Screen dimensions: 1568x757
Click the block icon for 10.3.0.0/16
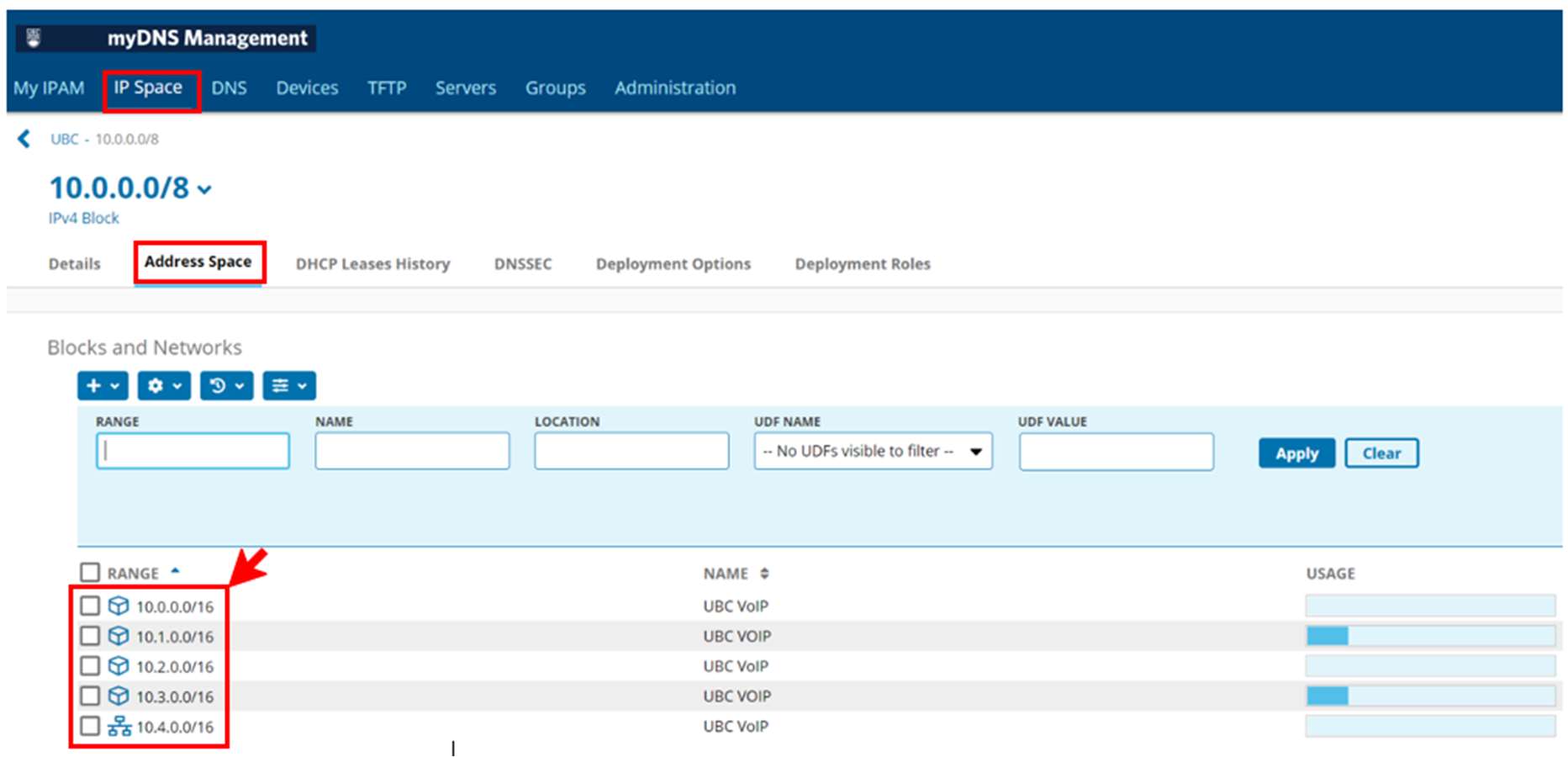click(119, 696)
